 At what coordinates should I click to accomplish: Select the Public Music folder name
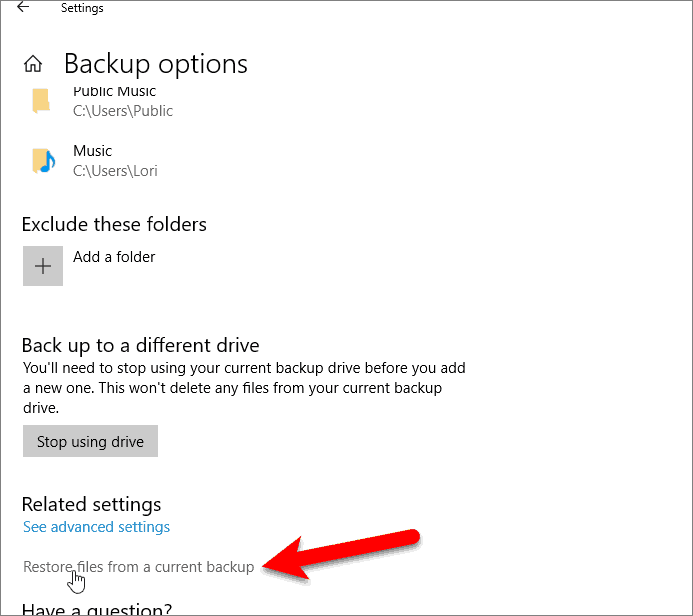(x=114, y=92)
